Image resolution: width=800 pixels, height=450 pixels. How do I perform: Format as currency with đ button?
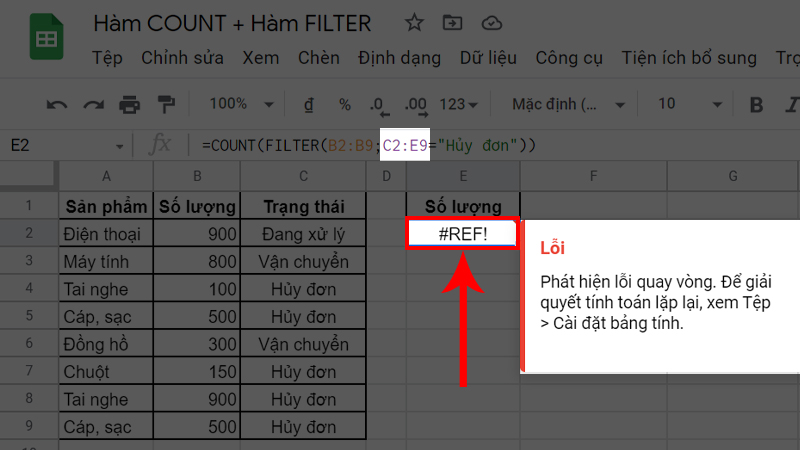pos(308,104)
